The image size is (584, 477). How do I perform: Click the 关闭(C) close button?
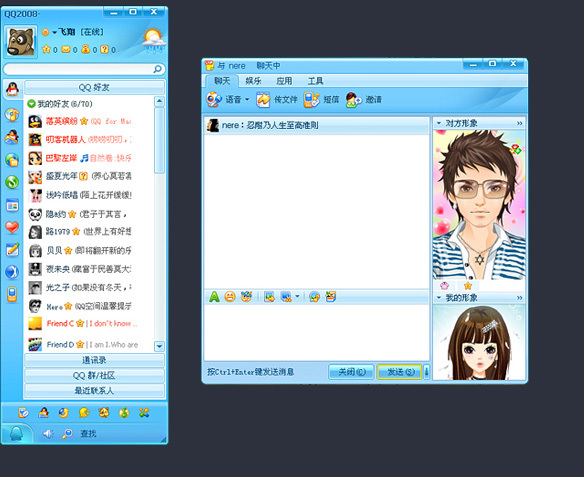pos(351,372)
